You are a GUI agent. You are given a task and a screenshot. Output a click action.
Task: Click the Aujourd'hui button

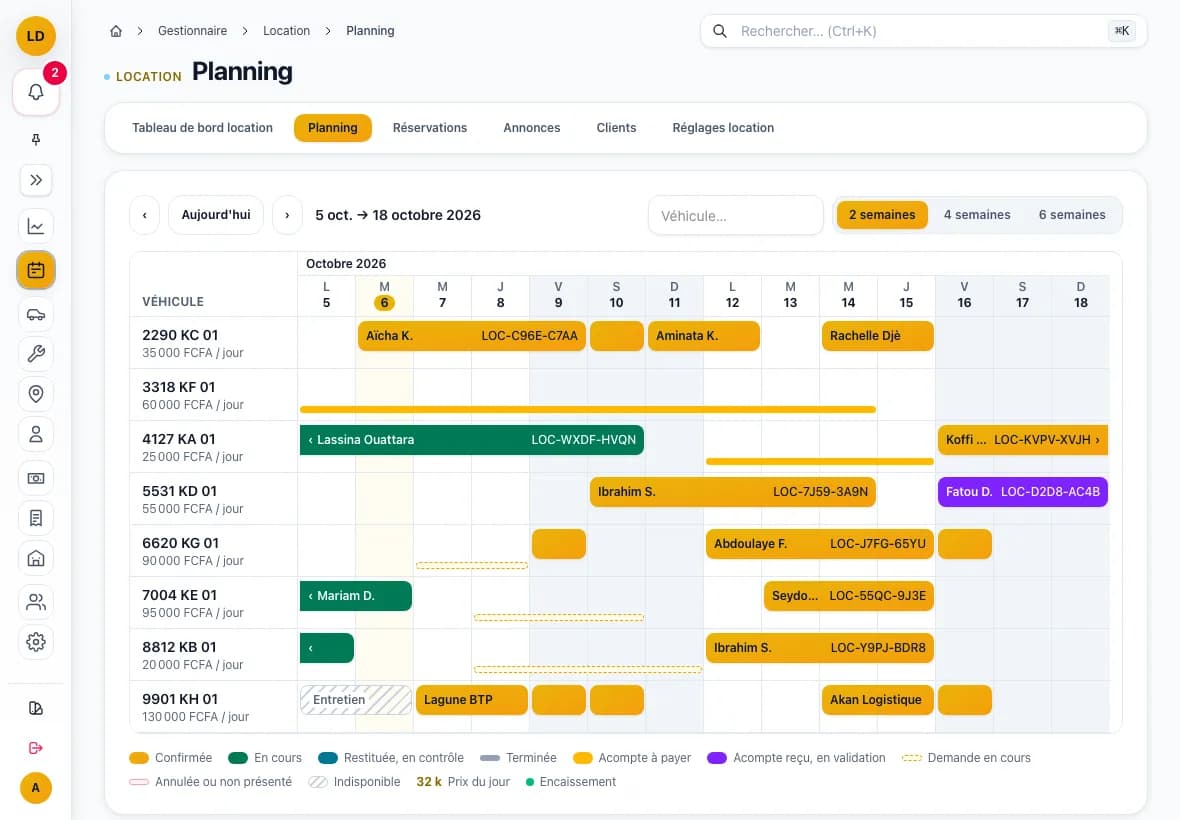point(216,215)
